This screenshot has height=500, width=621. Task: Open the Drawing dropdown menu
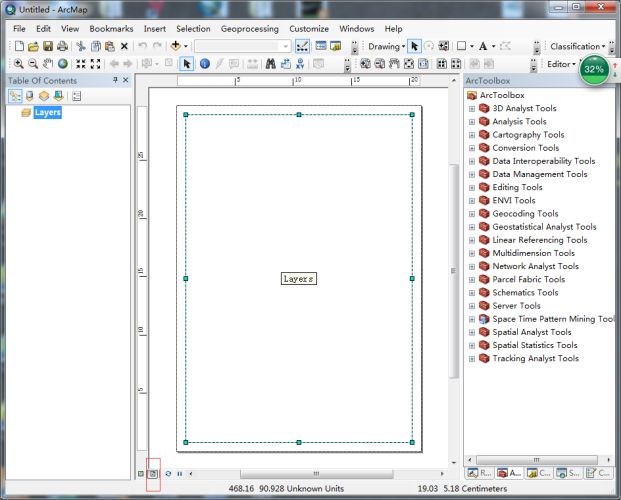pyautogui.click(x=387, y=46)
